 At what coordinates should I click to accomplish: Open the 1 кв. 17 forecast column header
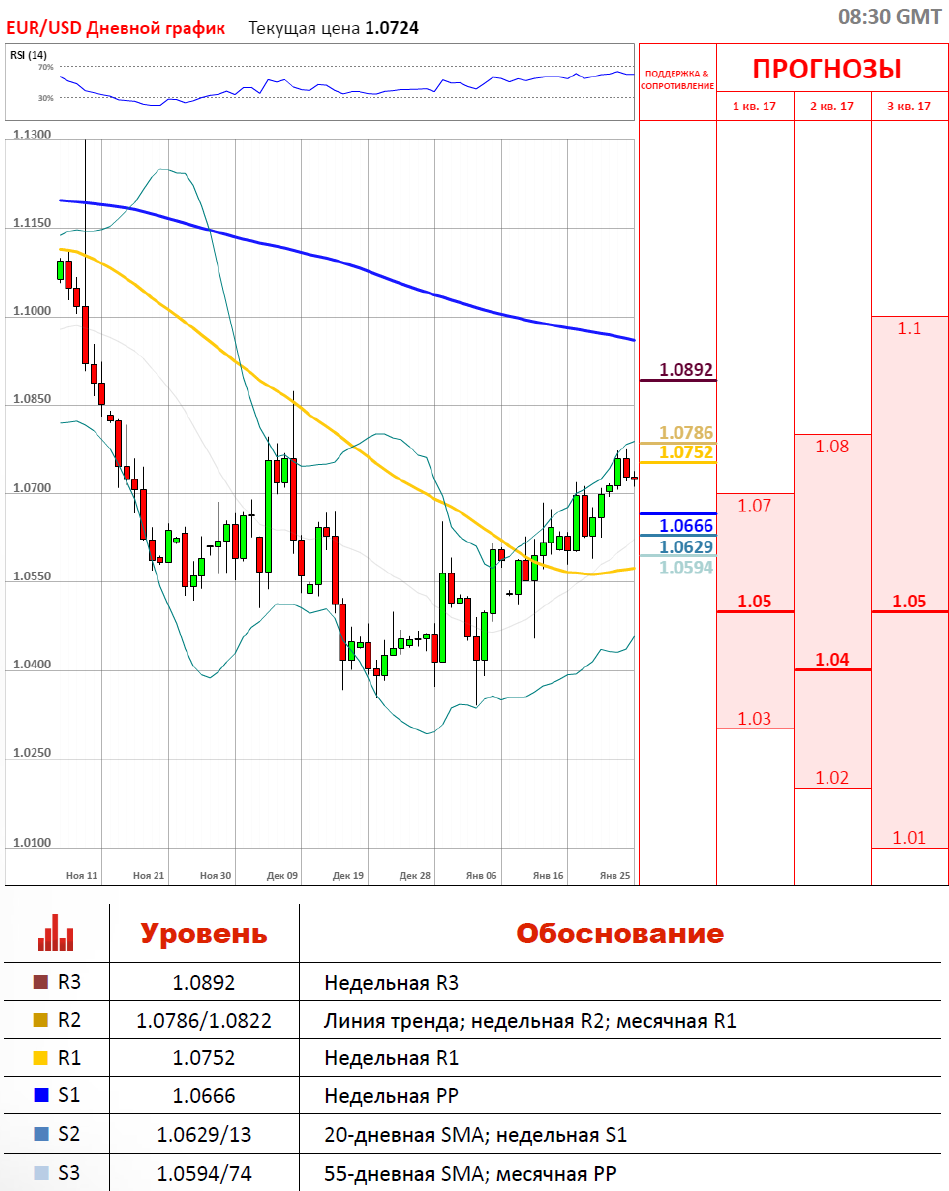[754, 106]
